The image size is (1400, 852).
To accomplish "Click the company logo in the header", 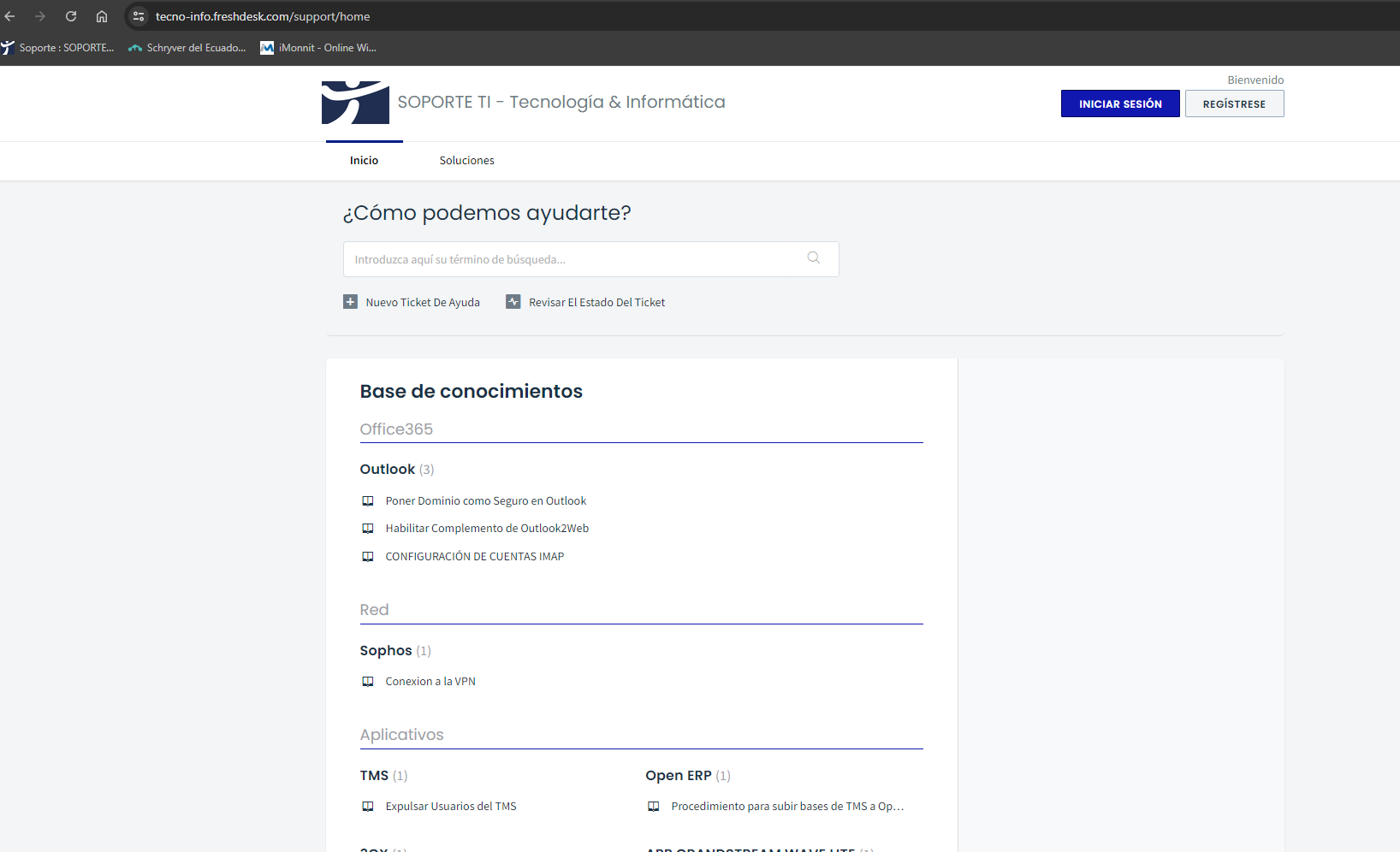I will 355,103.
